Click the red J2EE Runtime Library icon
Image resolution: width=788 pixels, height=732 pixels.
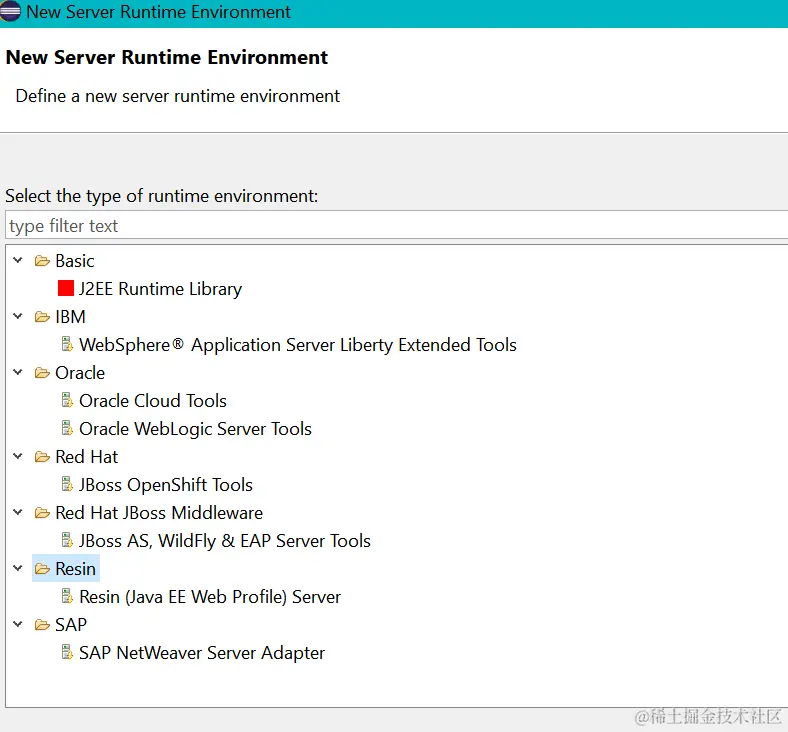(66, 288)
